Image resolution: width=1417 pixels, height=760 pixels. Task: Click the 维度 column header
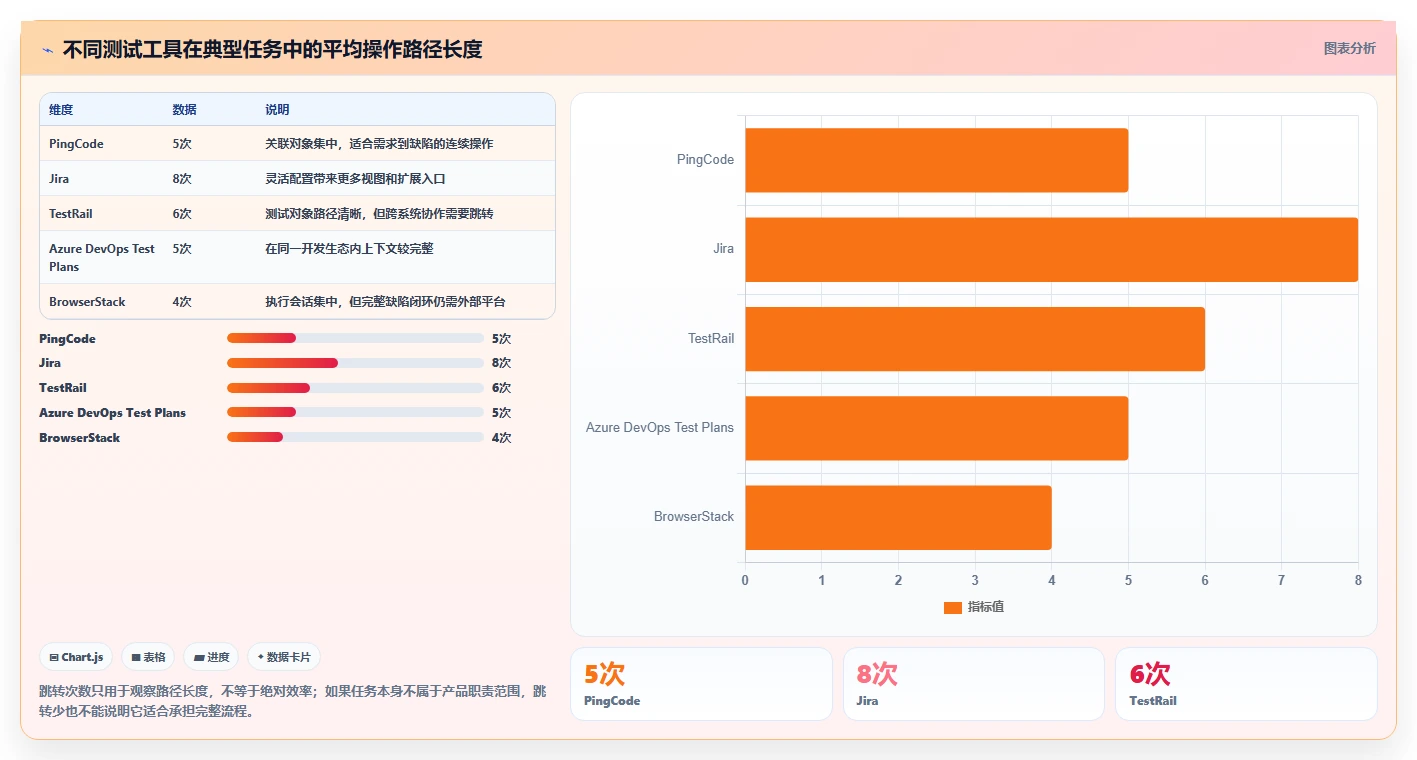[61, 110]
